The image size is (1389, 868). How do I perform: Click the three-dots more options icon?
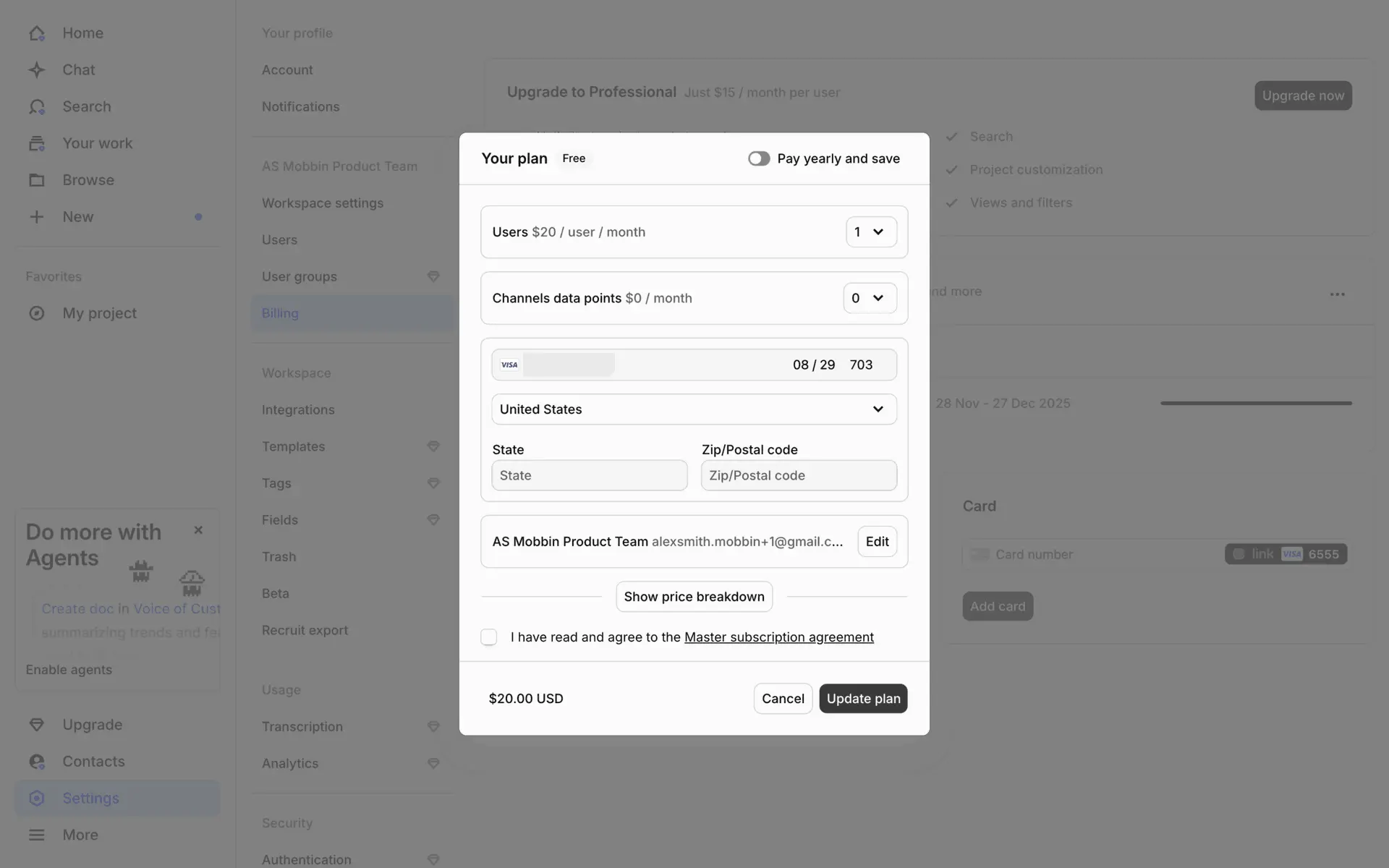(x=1337, y=294)
